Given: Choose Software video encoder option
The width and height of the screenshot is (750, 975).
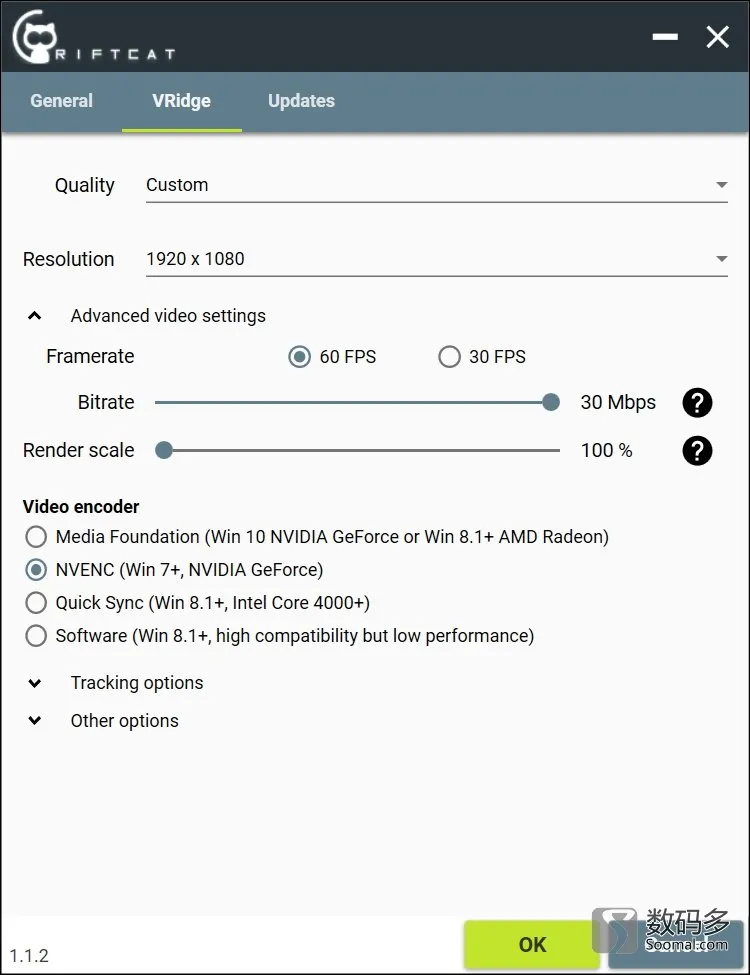Looking at the screenshot, I should 36,635.
